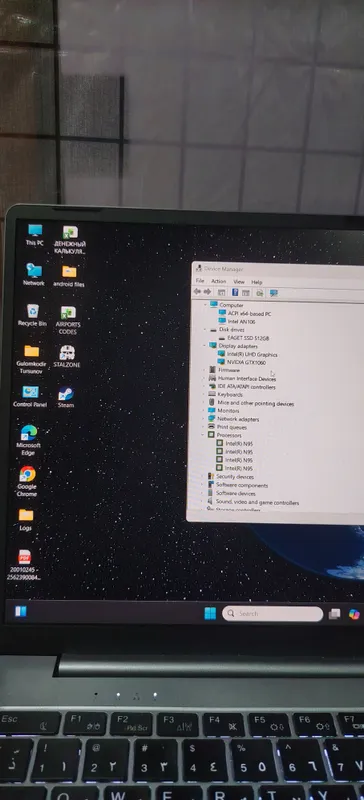Click the blue Help icon in toolbar
Image resolution: width=364 pixels, height=800 pixels.
coord(235,292)
